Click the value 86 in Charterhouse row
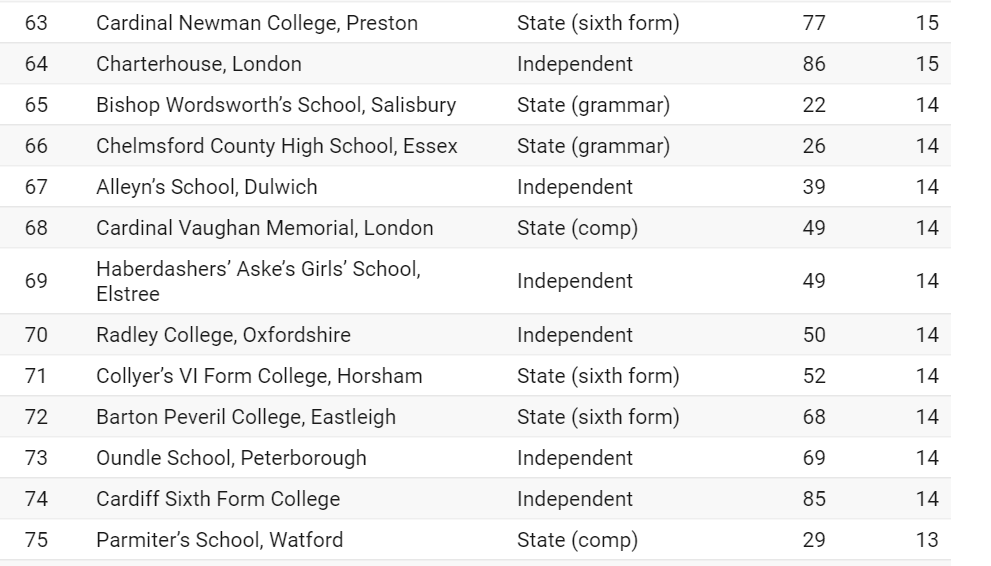 point(814,64)
